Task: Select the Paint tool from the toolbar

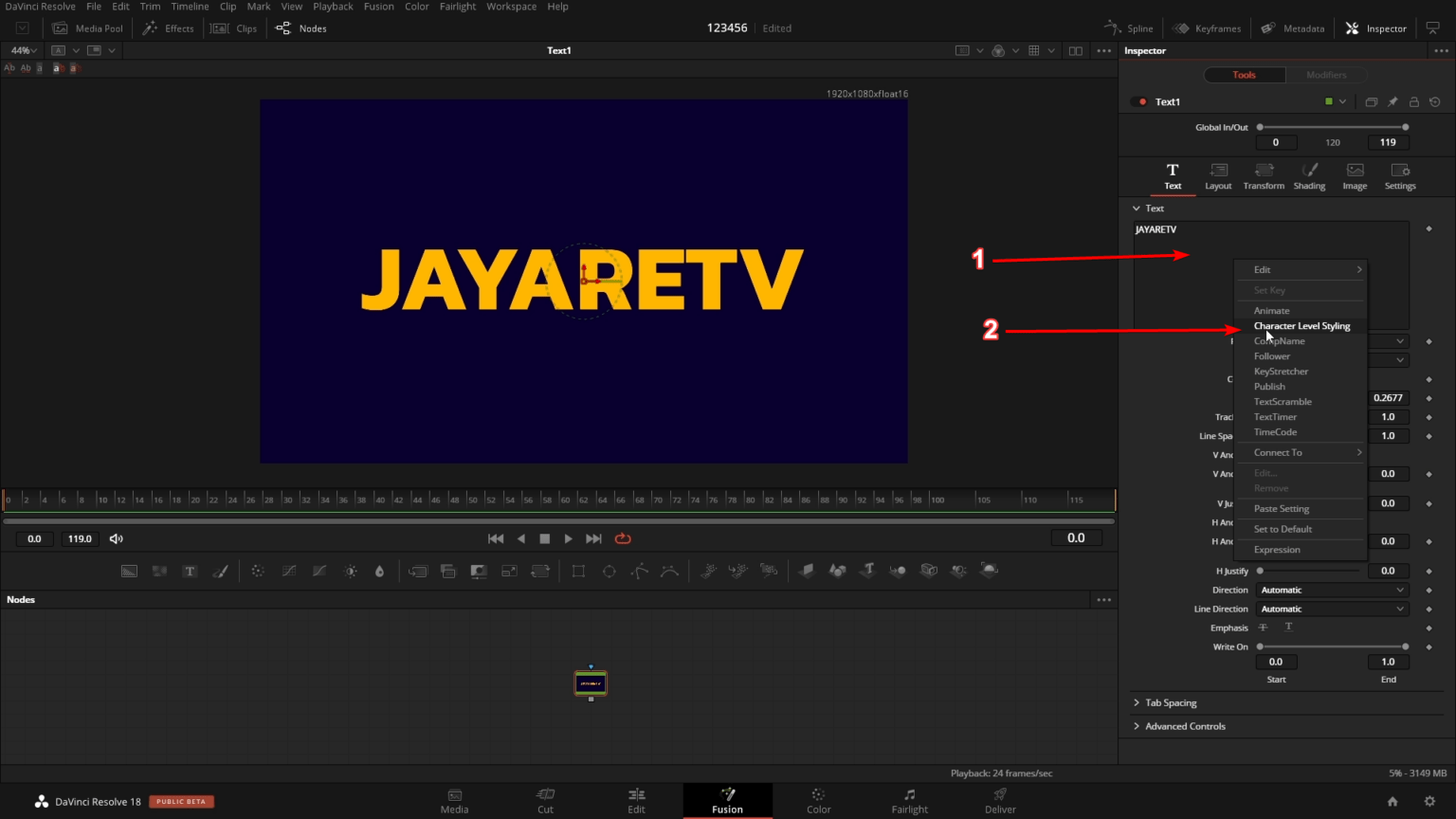Action: (x=221, y=571)
